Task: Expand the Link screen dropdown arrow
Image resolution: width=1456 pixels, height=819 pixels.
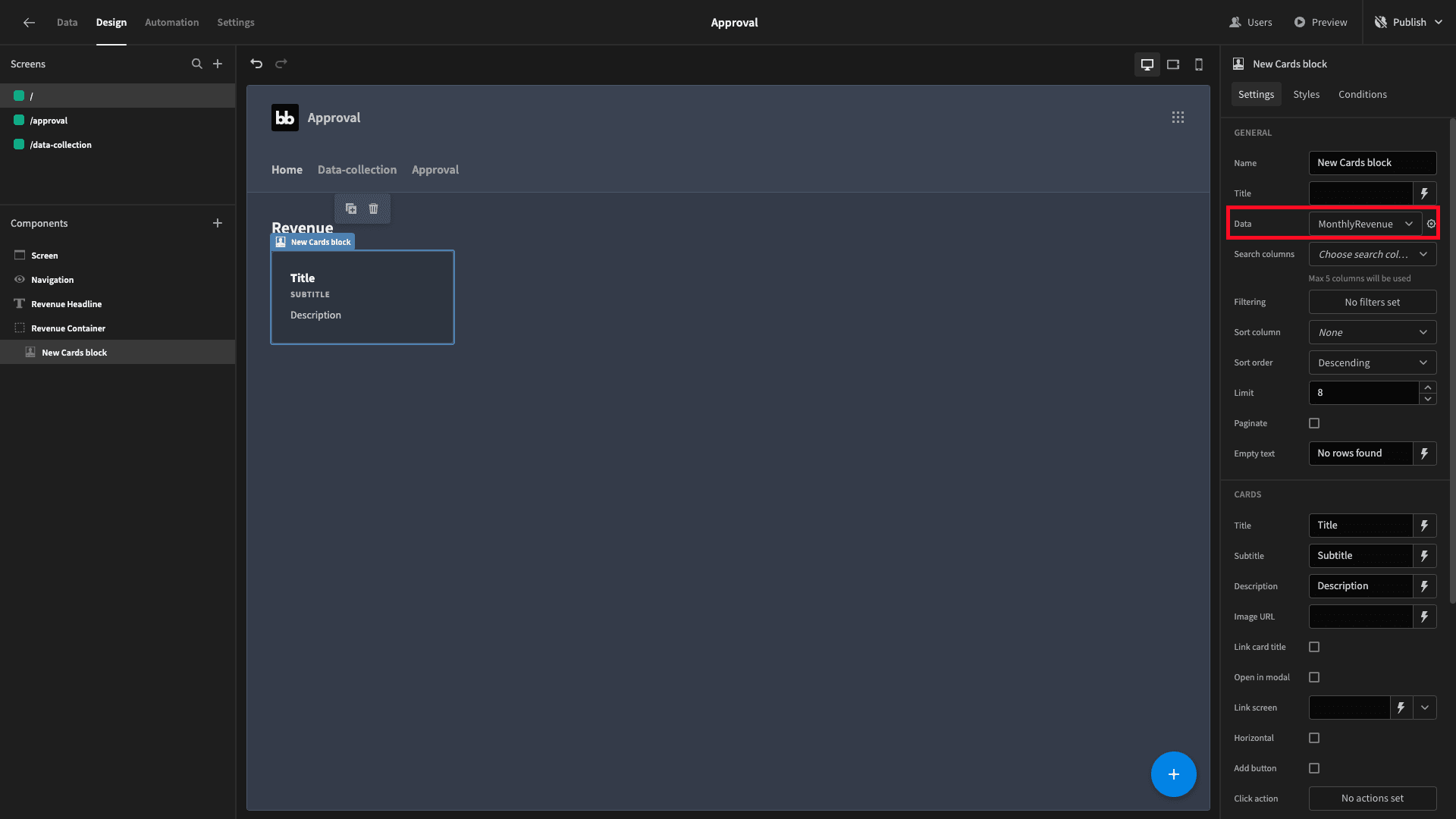Action: click(x=1425, y=708)
